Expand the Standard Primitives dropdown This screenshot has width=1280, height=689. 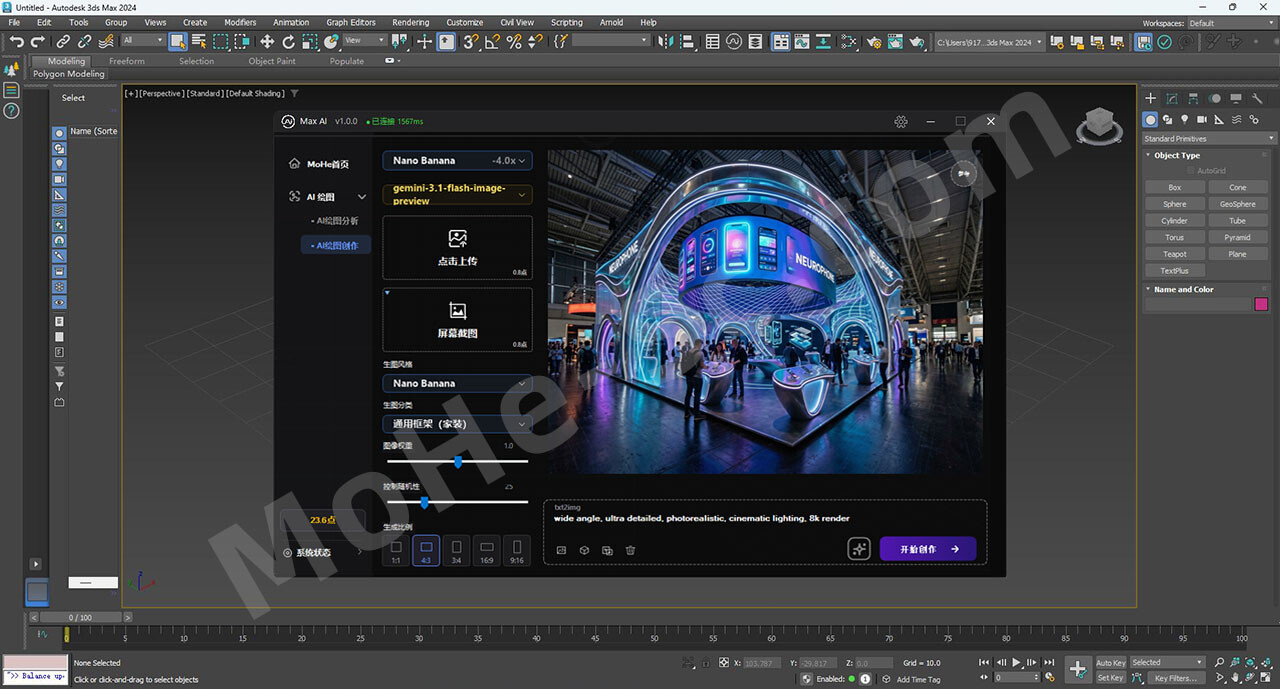pyautogui.click(x=1209, y=138)
